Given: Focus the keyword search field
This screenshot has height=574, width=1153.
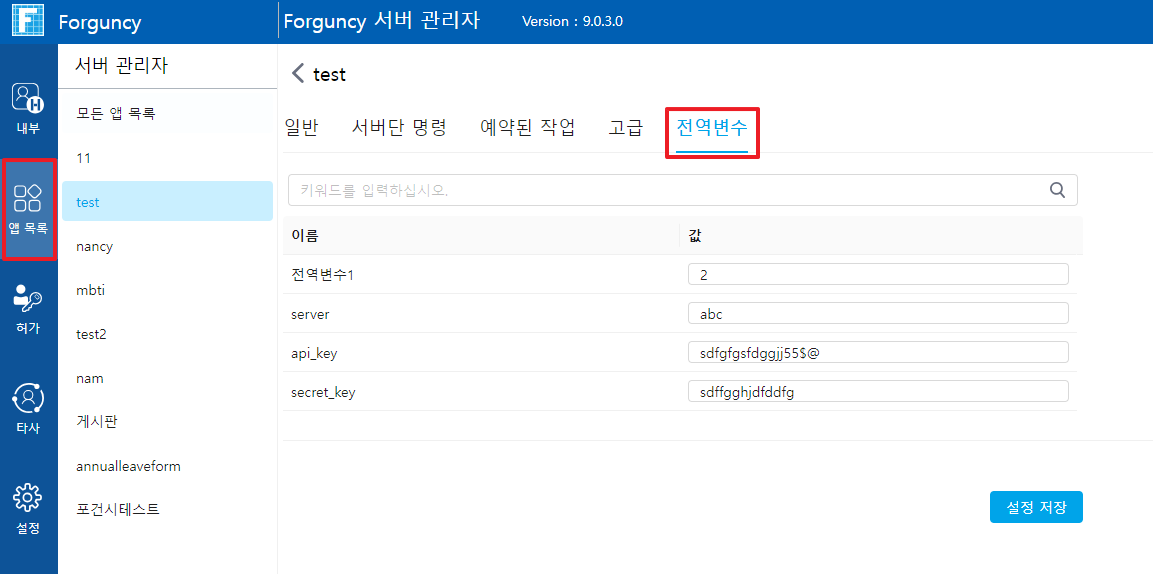Looking at the screenshot, I should 682,190.
